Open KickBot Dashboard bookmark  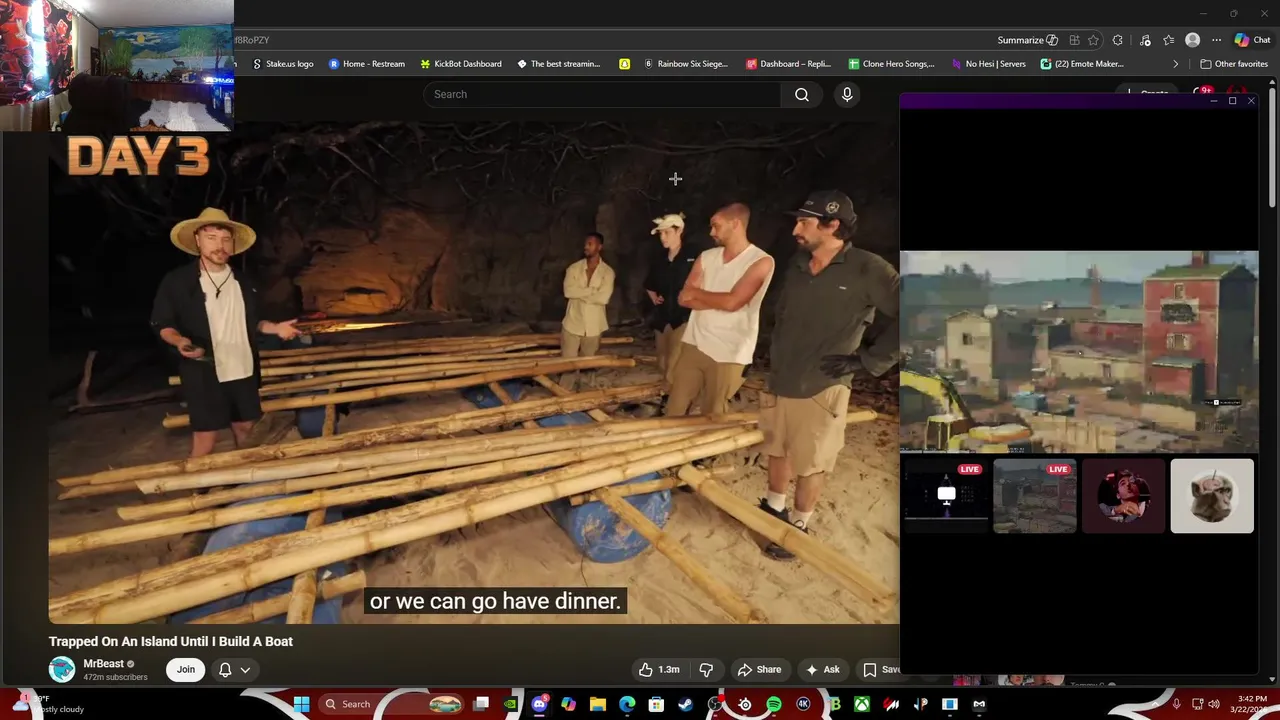pos(461,64)
